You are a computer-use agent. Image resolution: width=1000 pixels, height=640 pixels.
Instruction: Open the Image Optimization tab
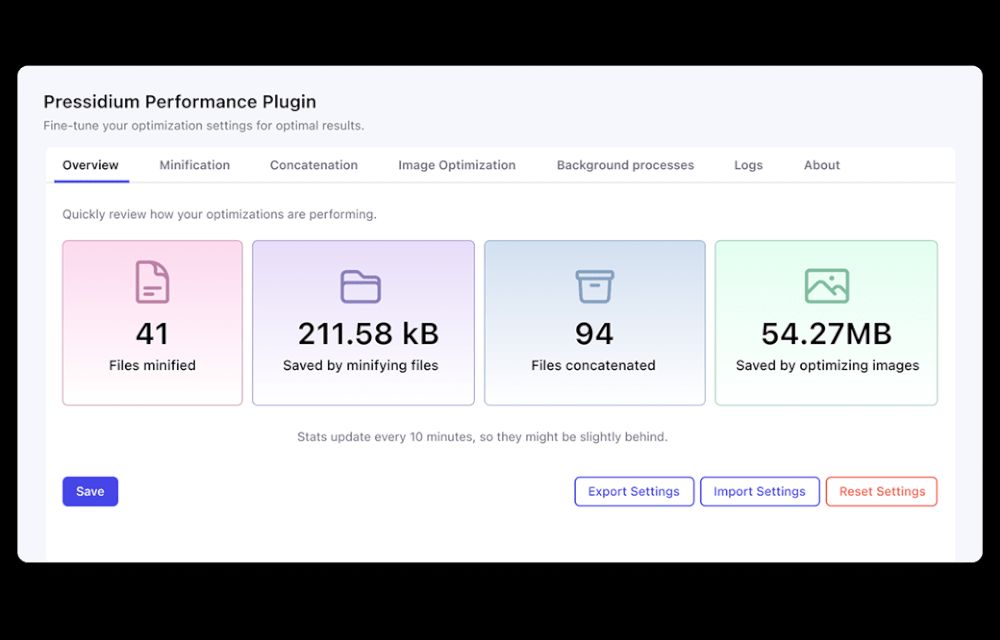(x=457, y=165)
